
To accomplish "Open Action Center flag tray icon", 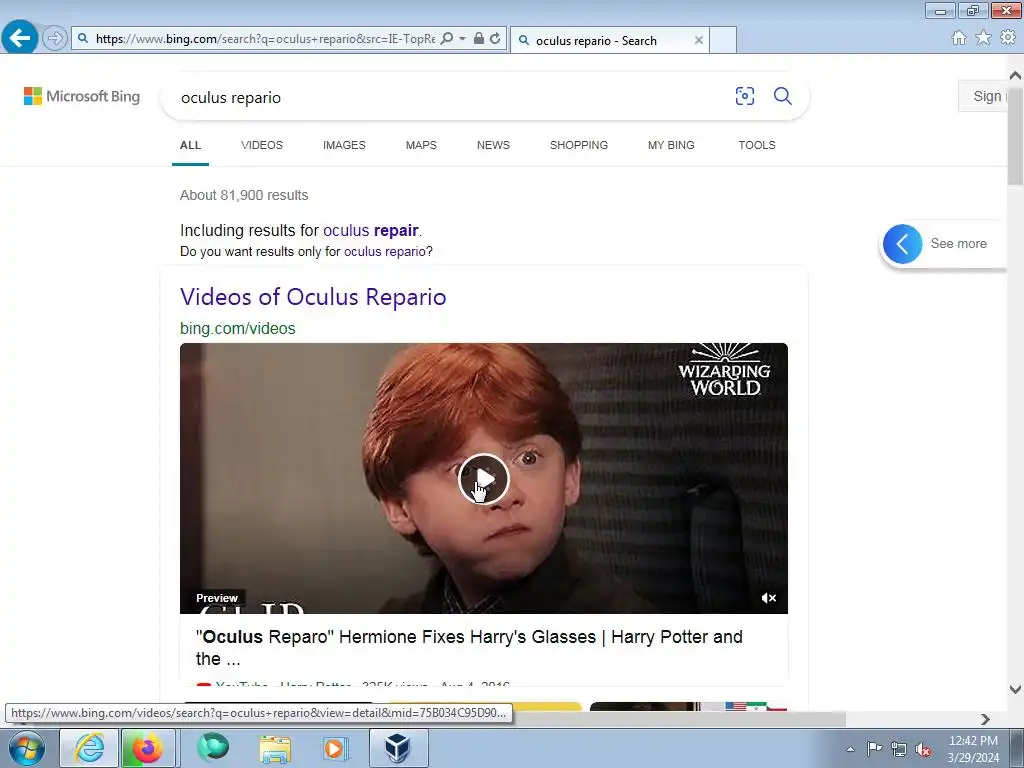I will [x=874, y=749].
